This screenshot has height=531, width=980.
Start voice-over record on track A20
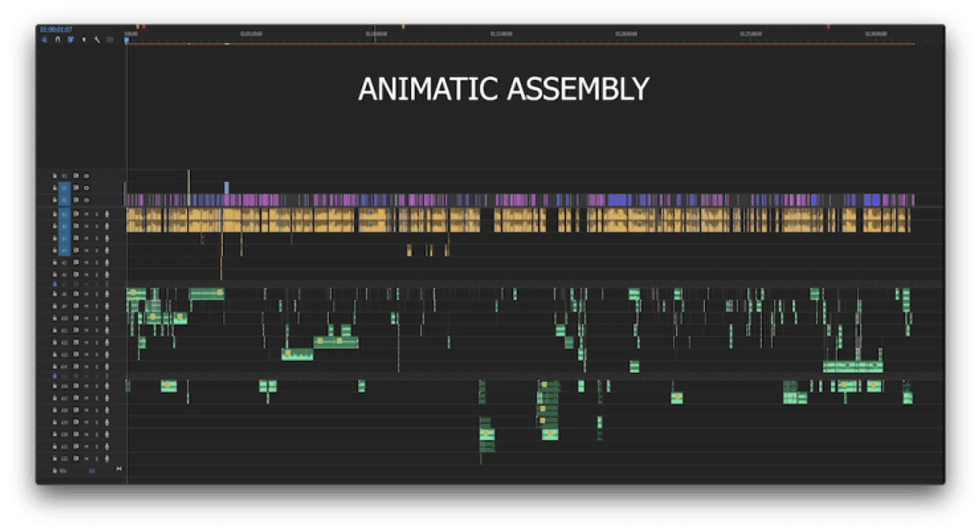107,434
